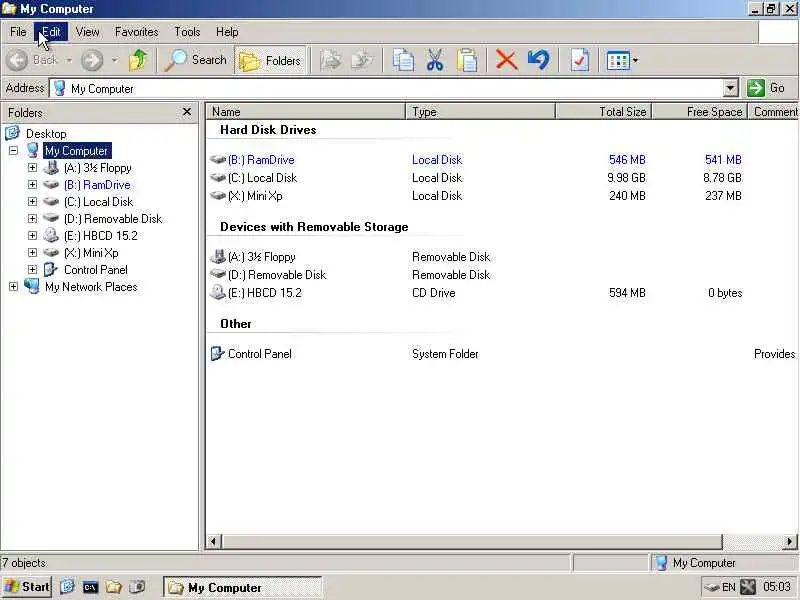Click the EN language indicator in tray
This screenshot has height=600, width=800.
tap(729, 587)
